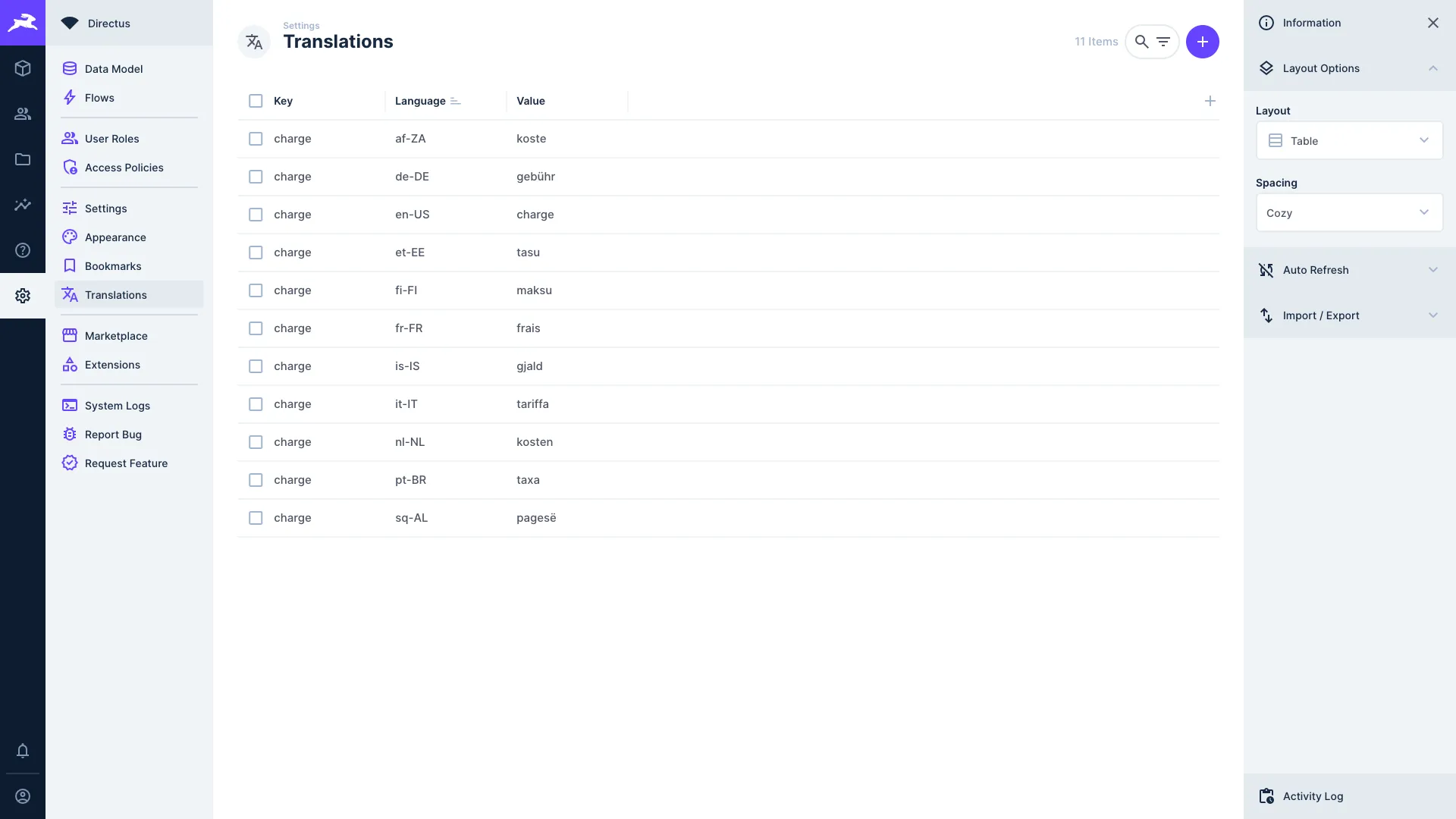Open Marketplace section
This screenshot has height=819, width=1456.
pyautogui.click(x=116, y=335)
